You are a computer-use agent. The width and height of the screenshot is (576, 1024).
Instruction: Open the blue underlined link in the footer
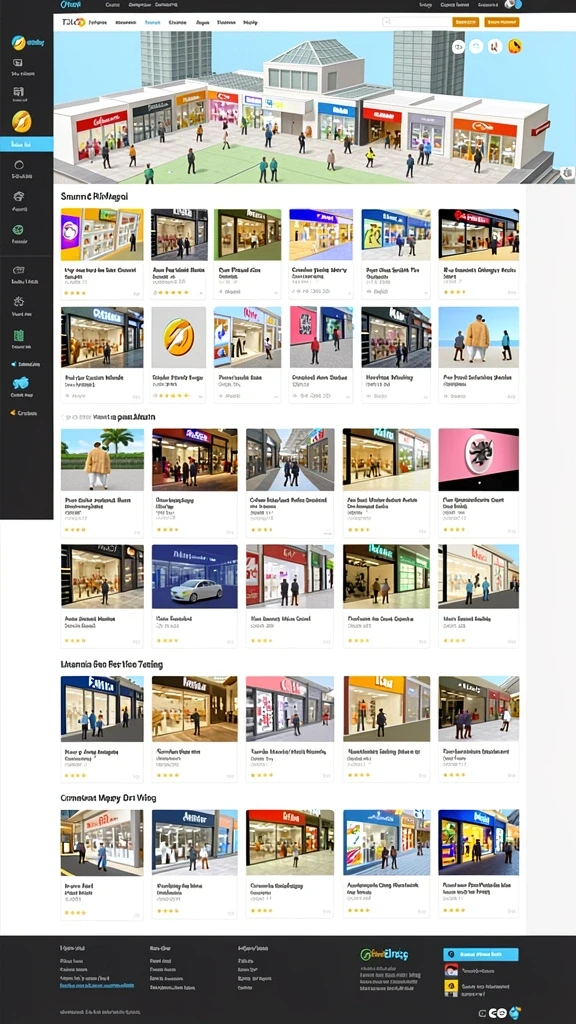[97, 985]
